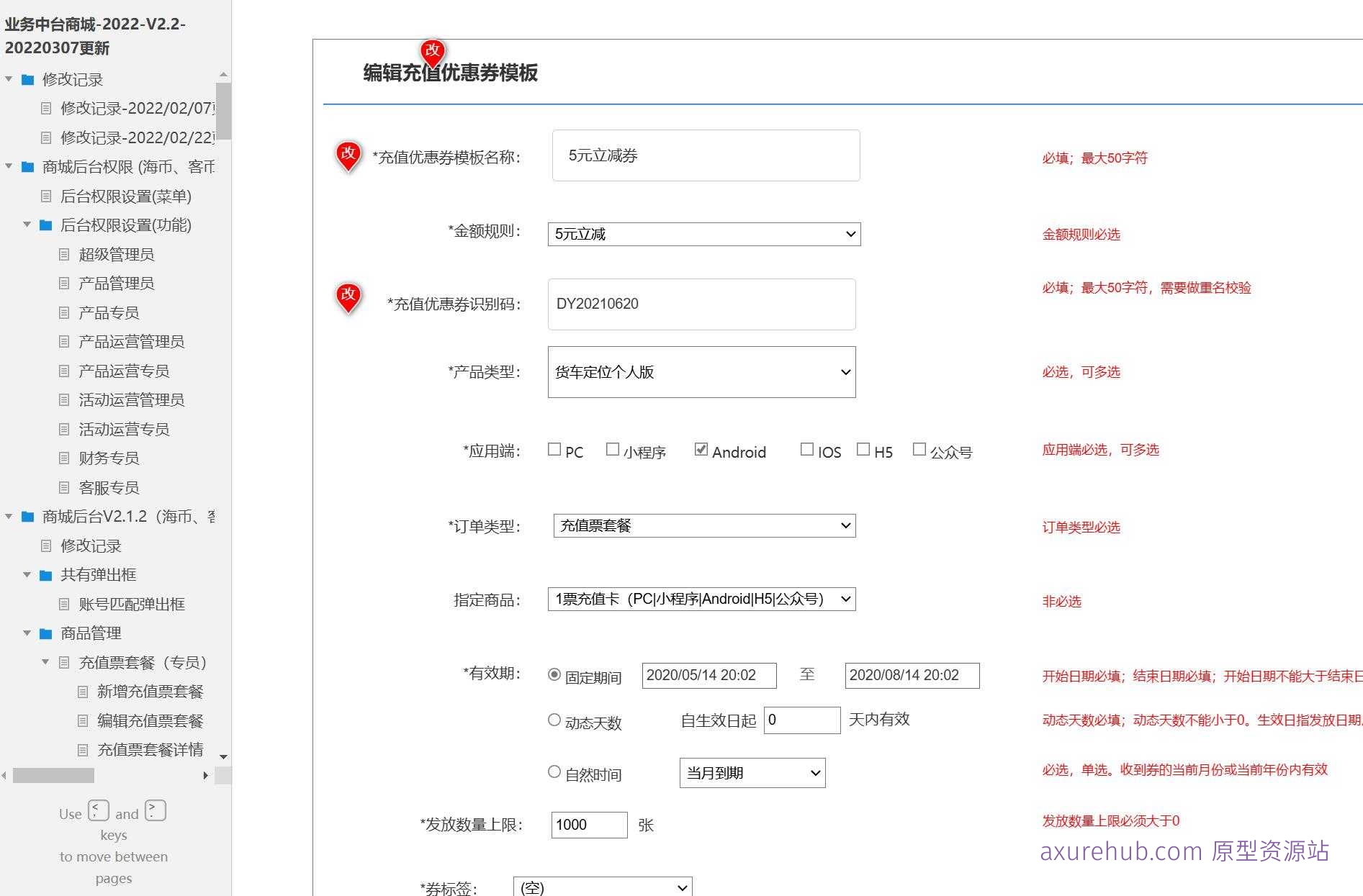Click the 改 marker beside 充值优惠券识别码
The width and height of the screenshot is (1363, 896).
tap(348, 294)
